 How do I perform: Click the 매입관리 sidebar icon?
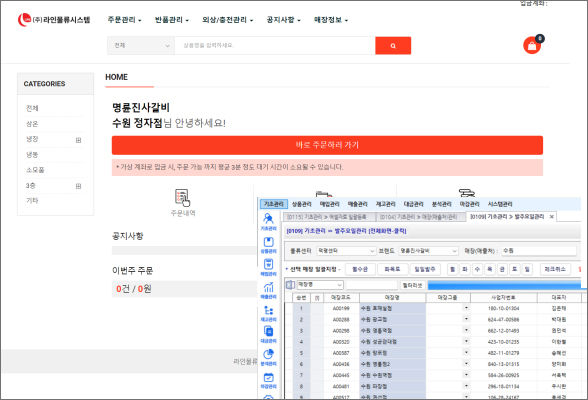coord(268,267)
